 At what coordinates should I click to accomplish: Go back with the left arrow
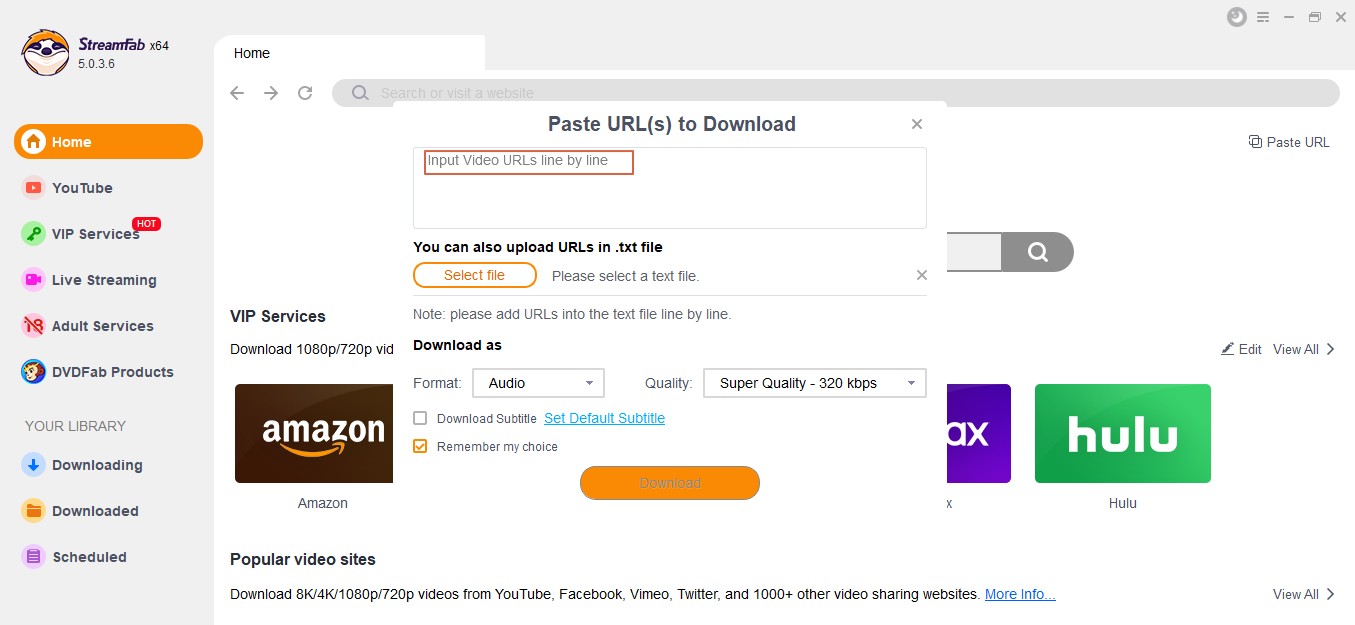(237, 93)
